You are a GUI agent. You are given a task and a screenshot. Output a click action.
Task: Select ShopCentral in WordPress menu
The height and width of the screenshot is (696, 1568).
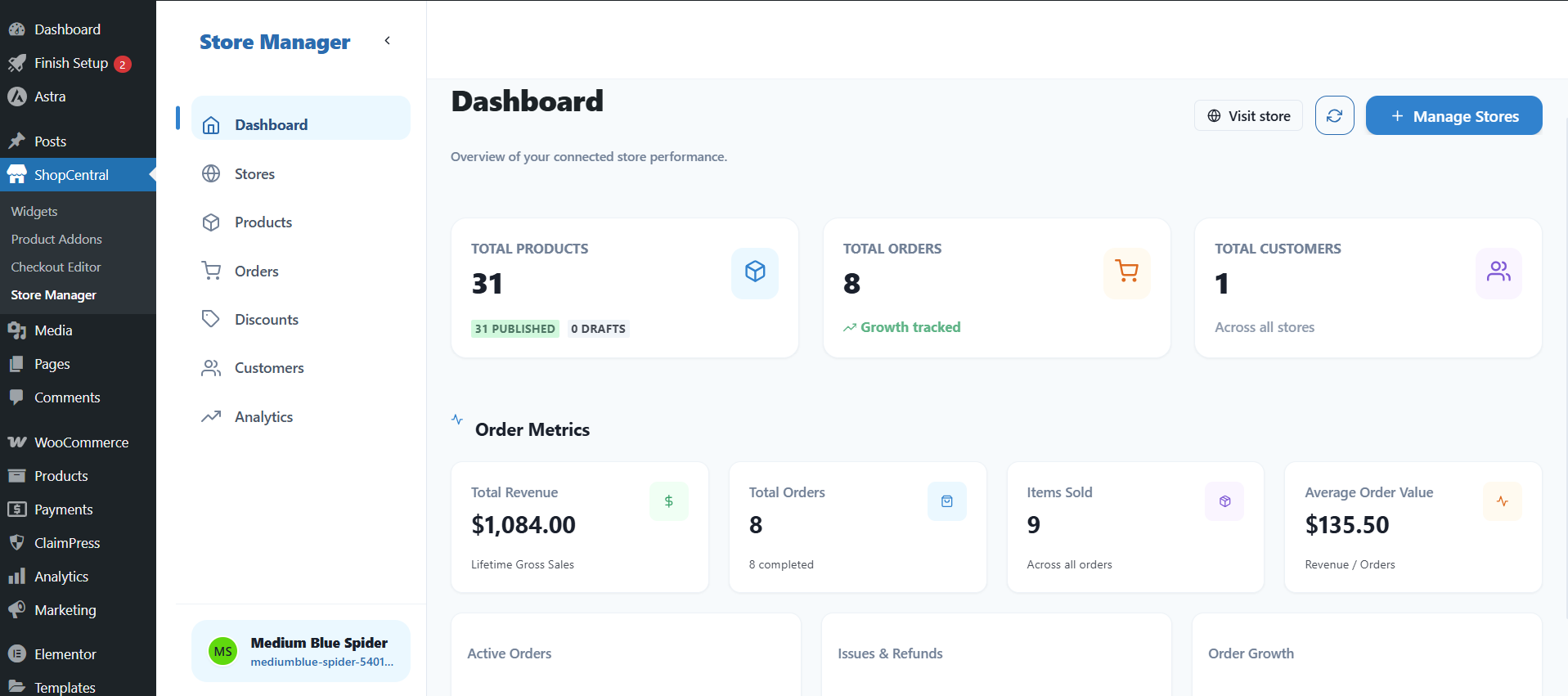click(x=78, y=175)
